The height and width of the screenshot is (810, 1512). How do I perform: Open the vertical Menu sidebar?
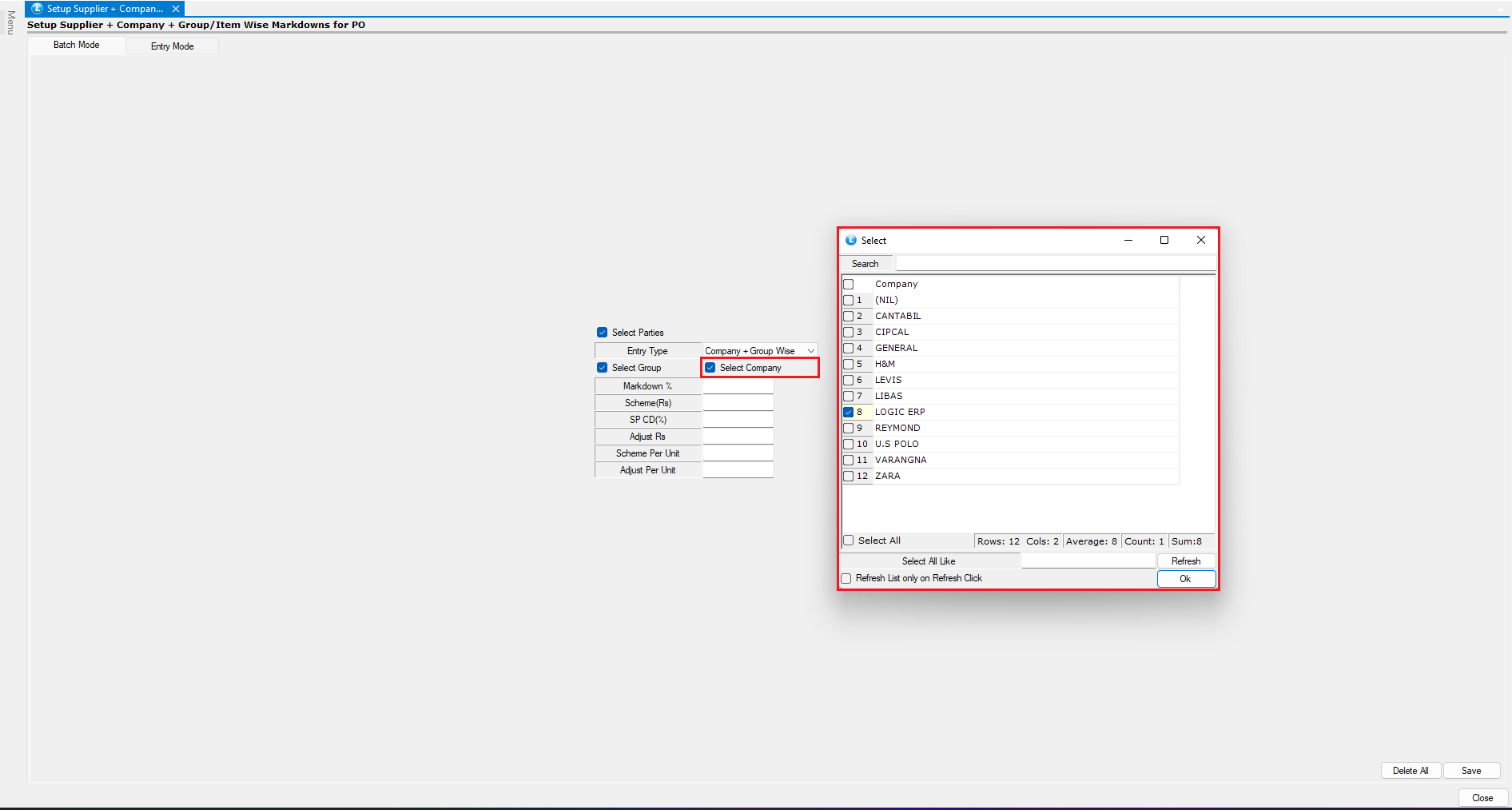(x=10, y=22)
